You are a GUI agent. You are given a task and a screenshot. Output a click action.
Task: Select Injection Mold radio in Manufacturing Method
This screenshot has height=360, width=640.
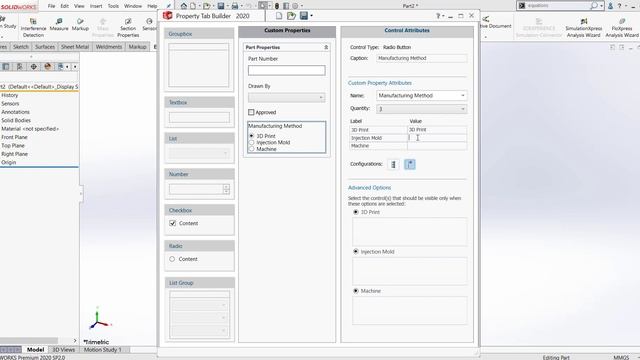click(251, 142)
